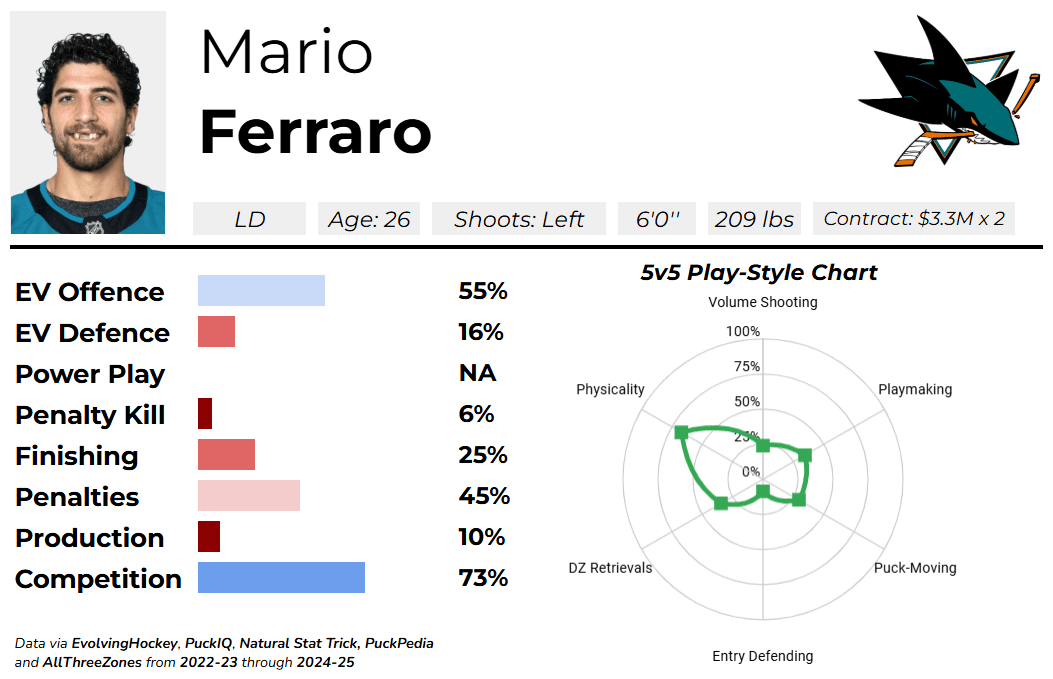Click the Contract: $3.3M x 2 box

[913, 219]
